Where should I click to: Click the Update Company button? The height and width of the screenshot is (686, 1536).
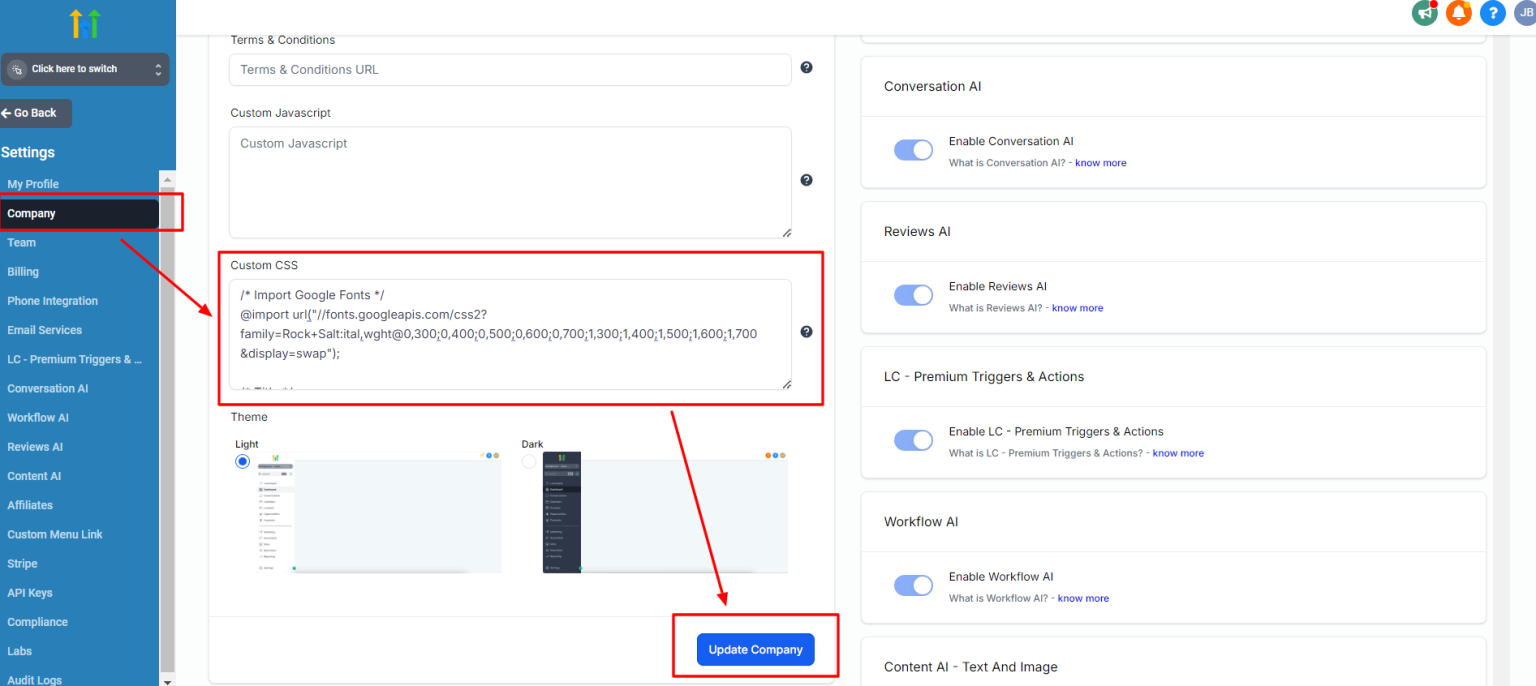click(x=756, y=649)
